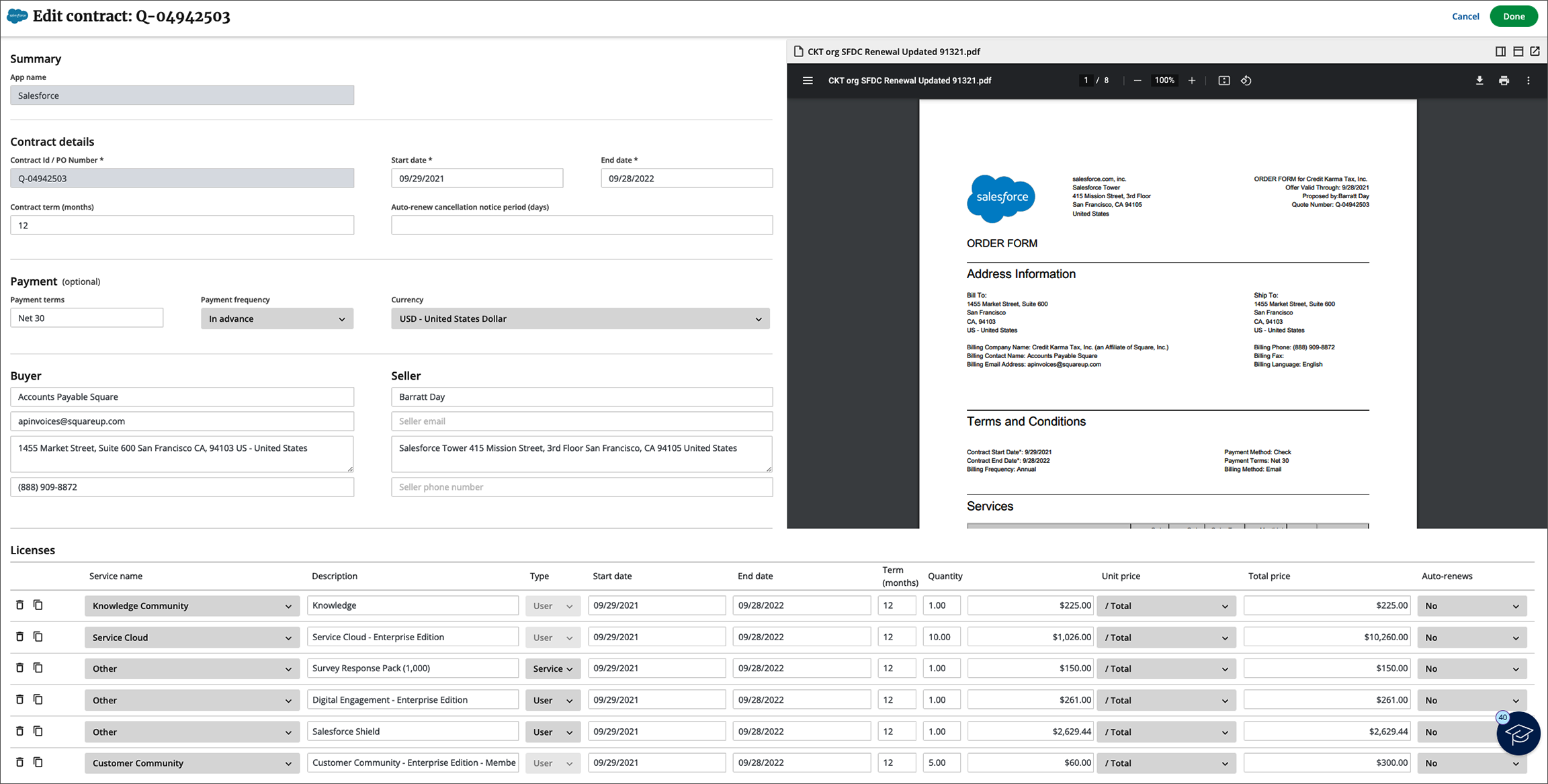Change Auto-renews for Knowledge Community row
This screenshot has height=784, width=1548.
coord(1472,606)
